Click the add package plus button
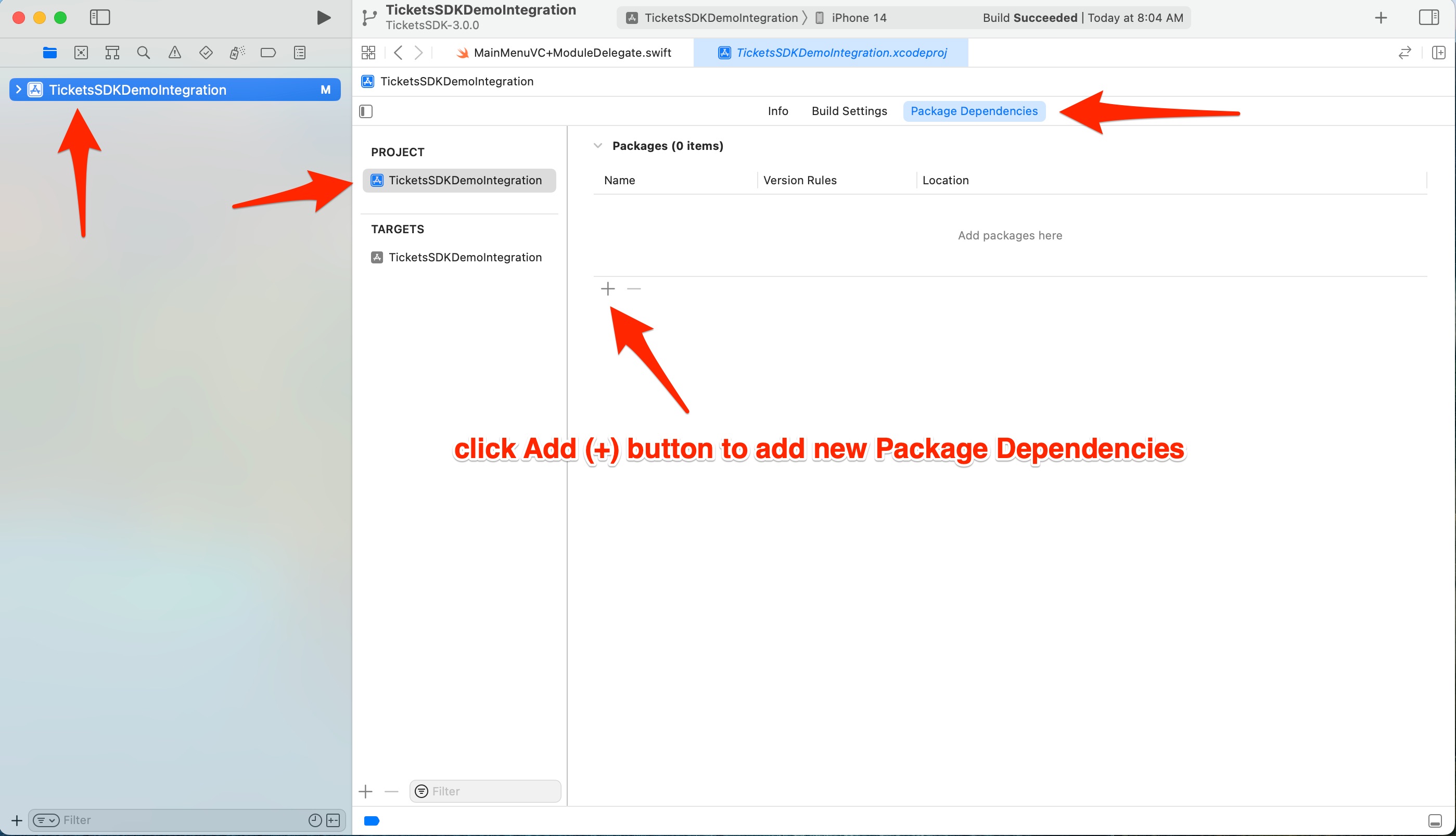Image resolution: width=1456 pixels, height=836 pixels. coord(608,289)
